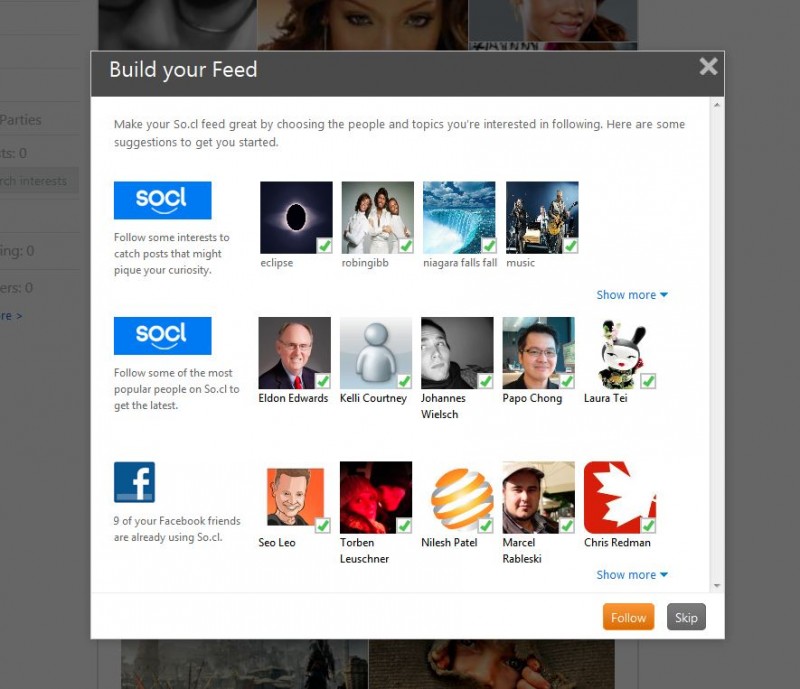Screen dimensions: 800x689
Task: Open the niagara falls interest thumbnail
Action: [x=459, y=217]
